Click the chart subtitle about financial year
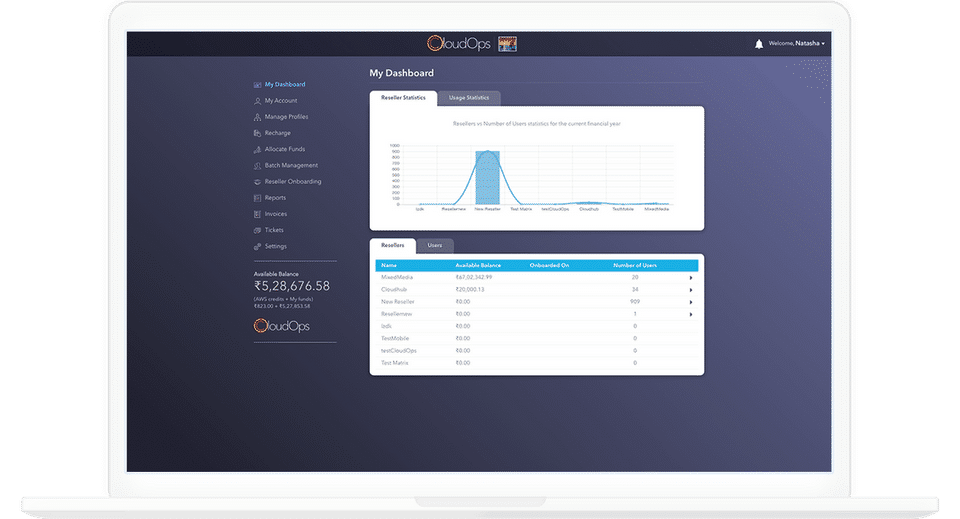 (536, 124)
